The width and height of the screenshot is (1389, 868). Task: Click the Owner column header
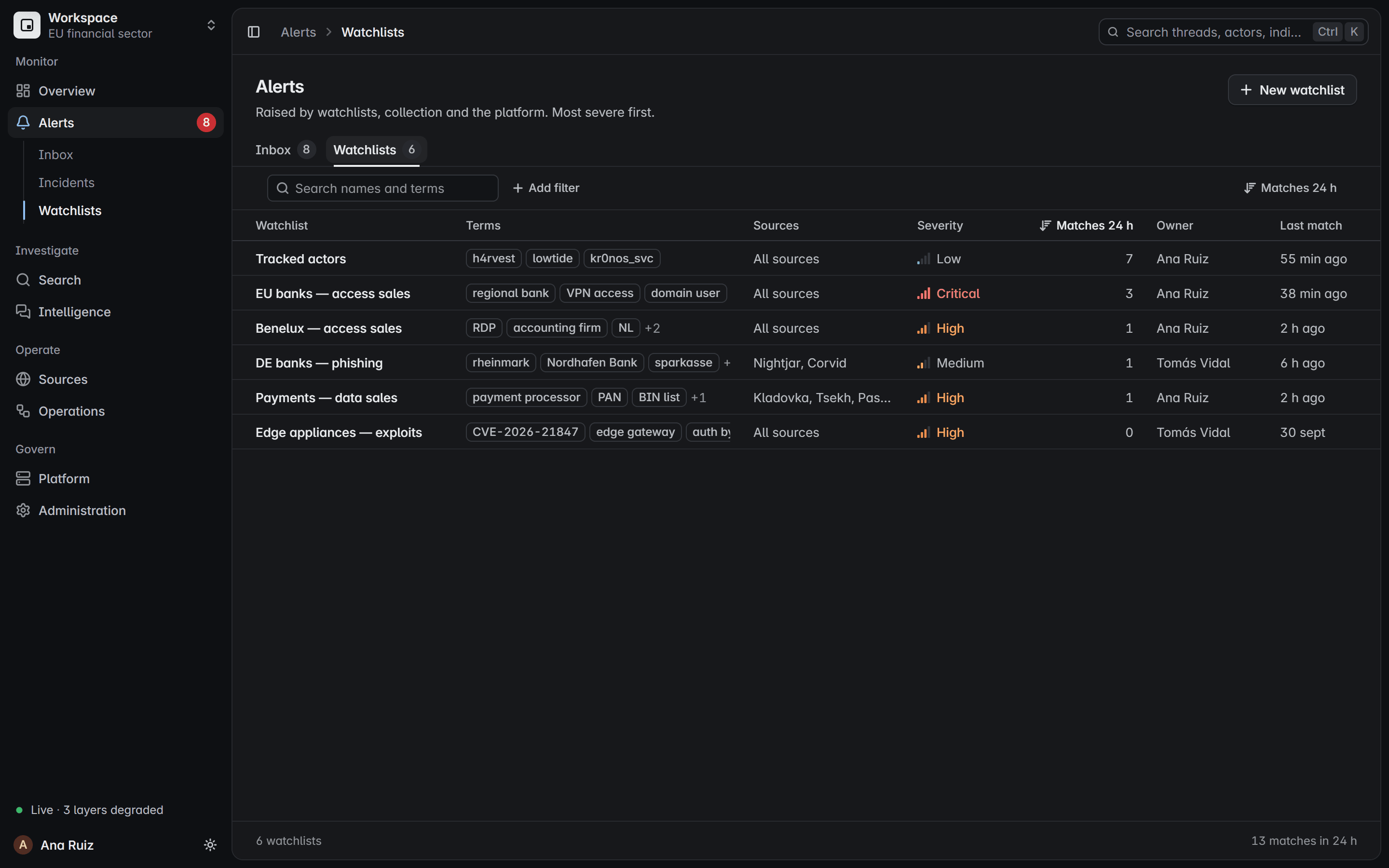point(1174,226)
